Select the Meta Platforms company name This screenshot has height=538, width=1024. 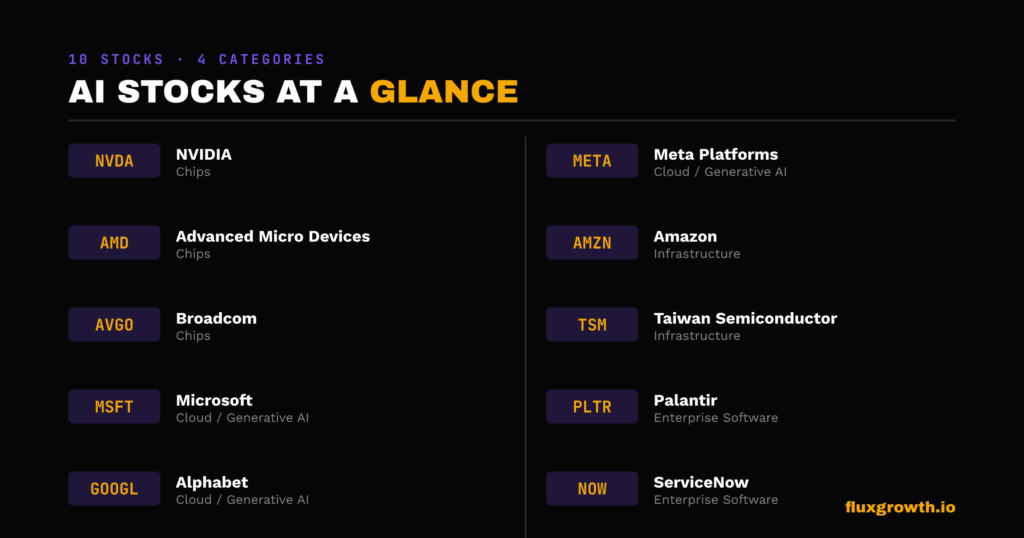pos(716,155)
